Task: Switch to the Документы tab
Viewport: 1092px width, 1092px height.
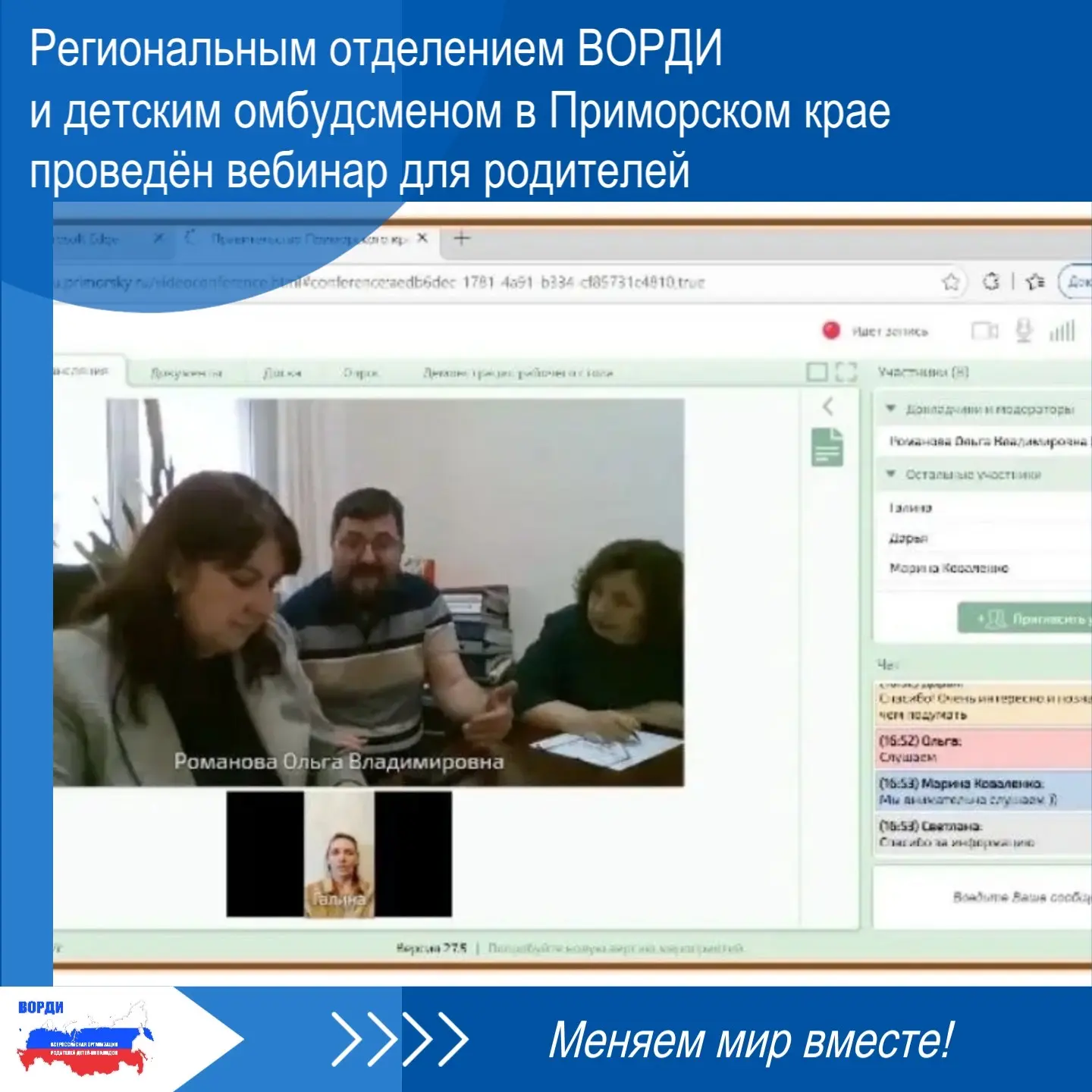Action: pos(187,373)
